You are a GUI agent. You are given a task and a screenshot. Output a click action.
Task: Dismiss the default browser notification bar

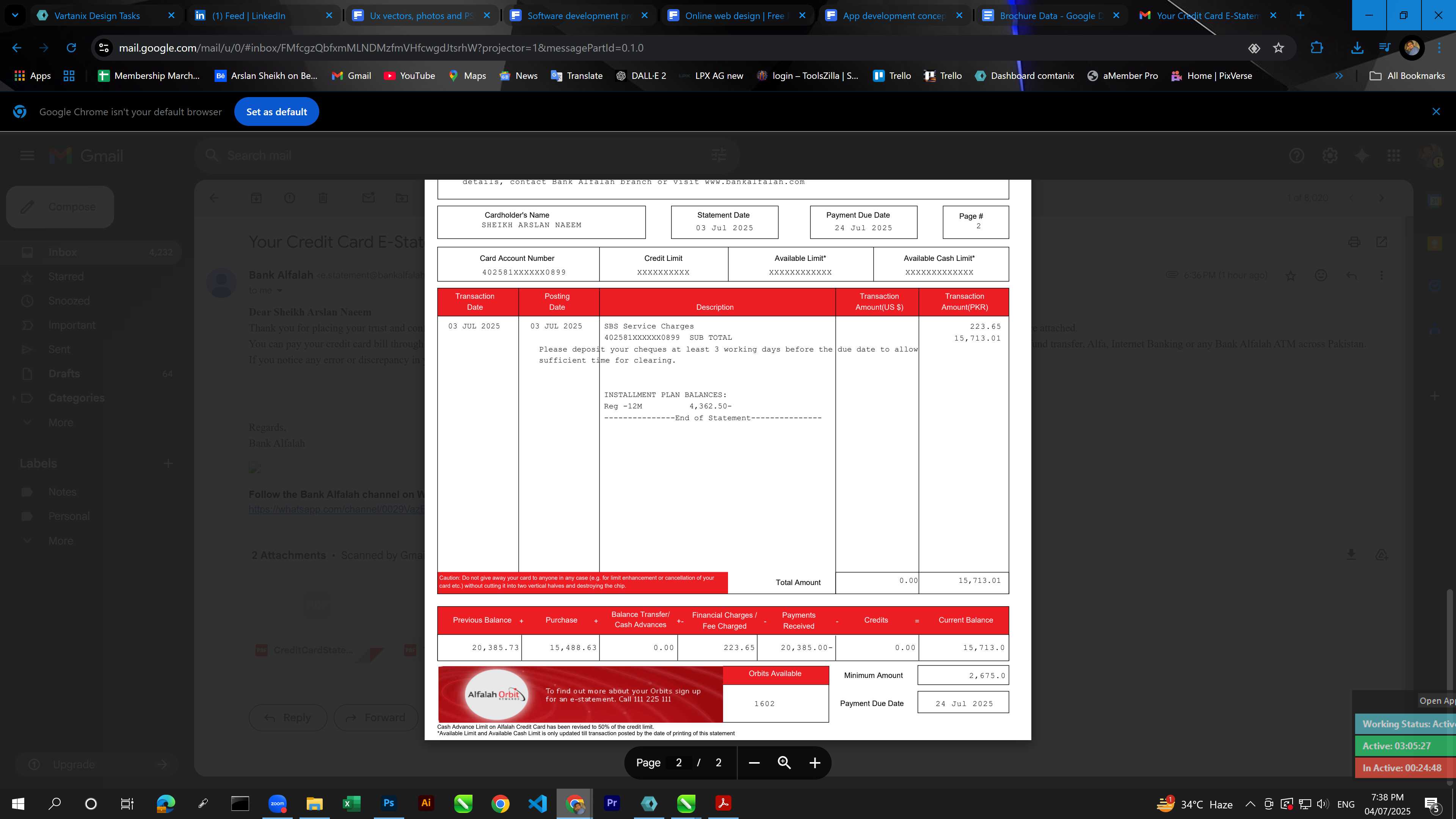1436,111
